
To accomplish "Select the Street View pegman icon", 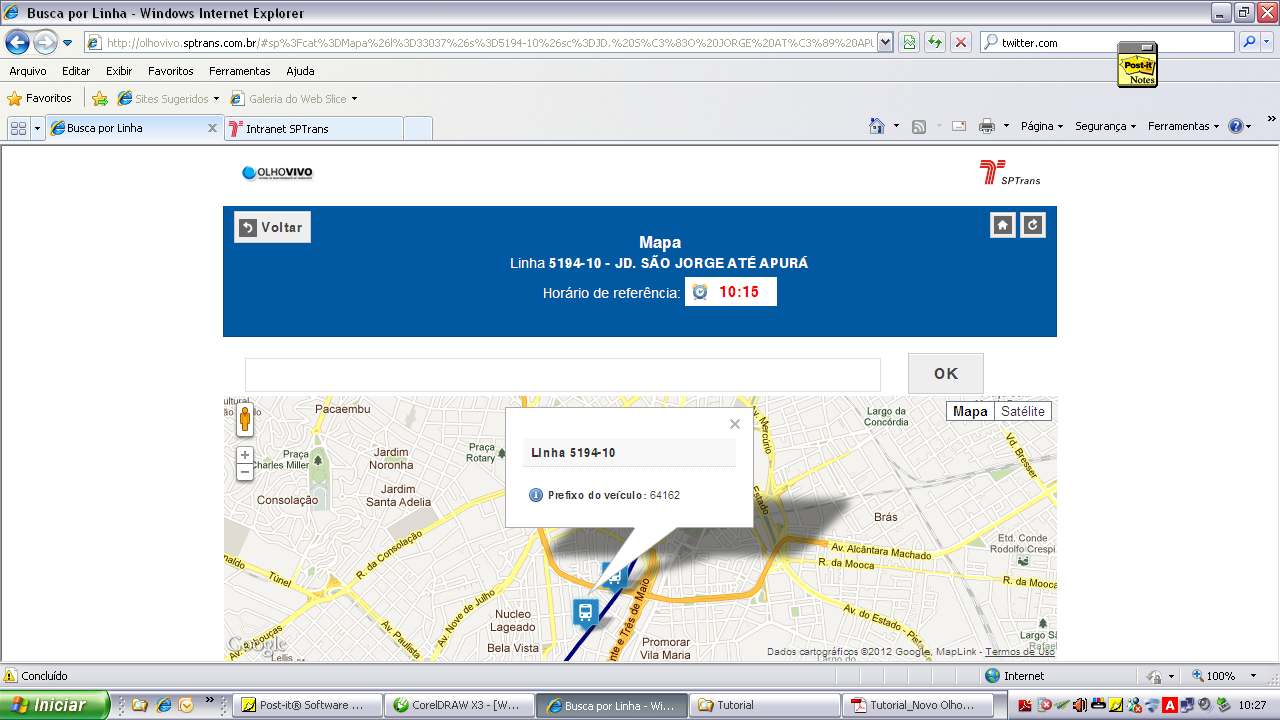I will coord(245,420).
